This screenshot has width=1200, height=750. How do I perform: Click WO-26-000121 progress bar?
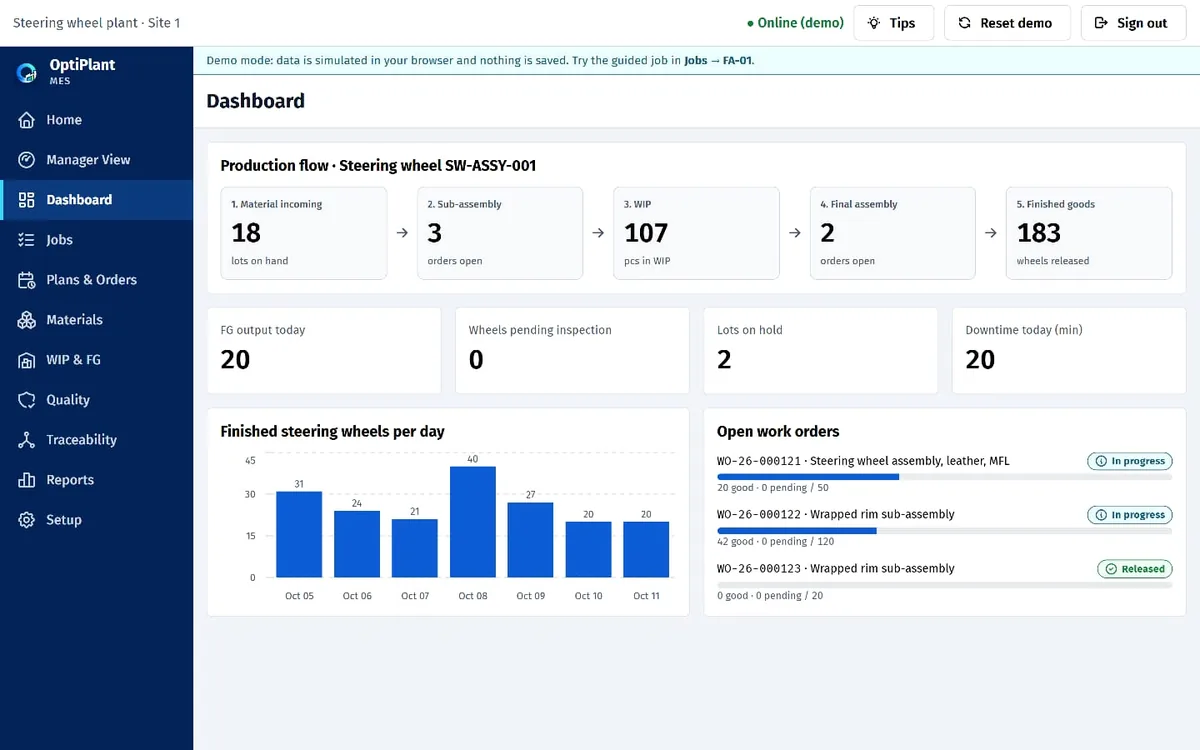tap(945, 477)
